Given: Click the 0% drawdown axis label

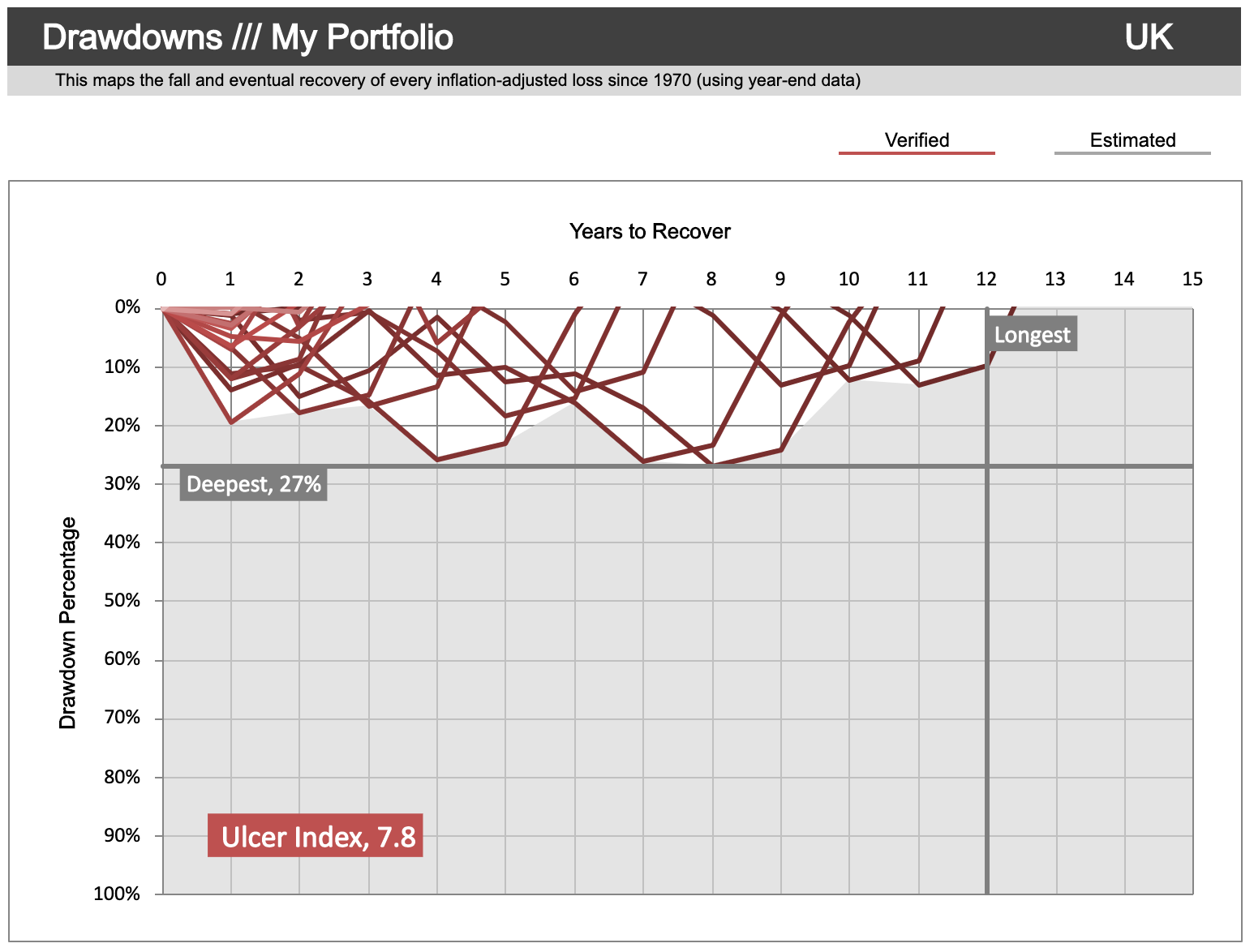Looking at the screenshot, I should [127, 307].
